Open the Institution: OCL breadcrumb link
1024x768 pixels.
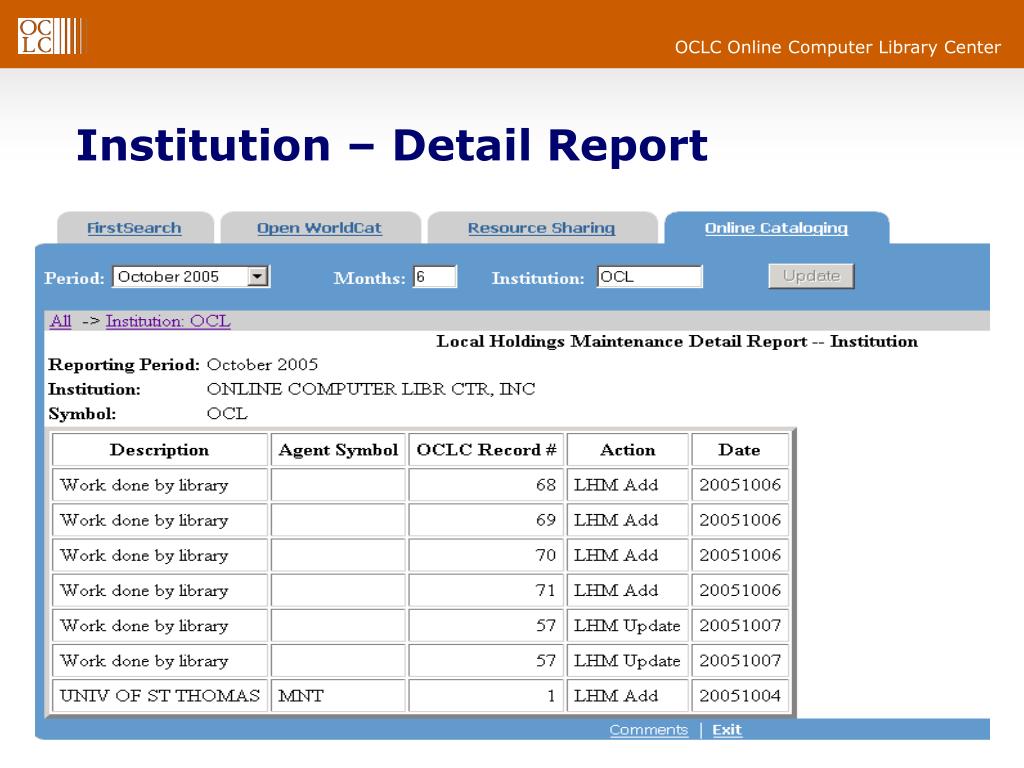[168, 321]
